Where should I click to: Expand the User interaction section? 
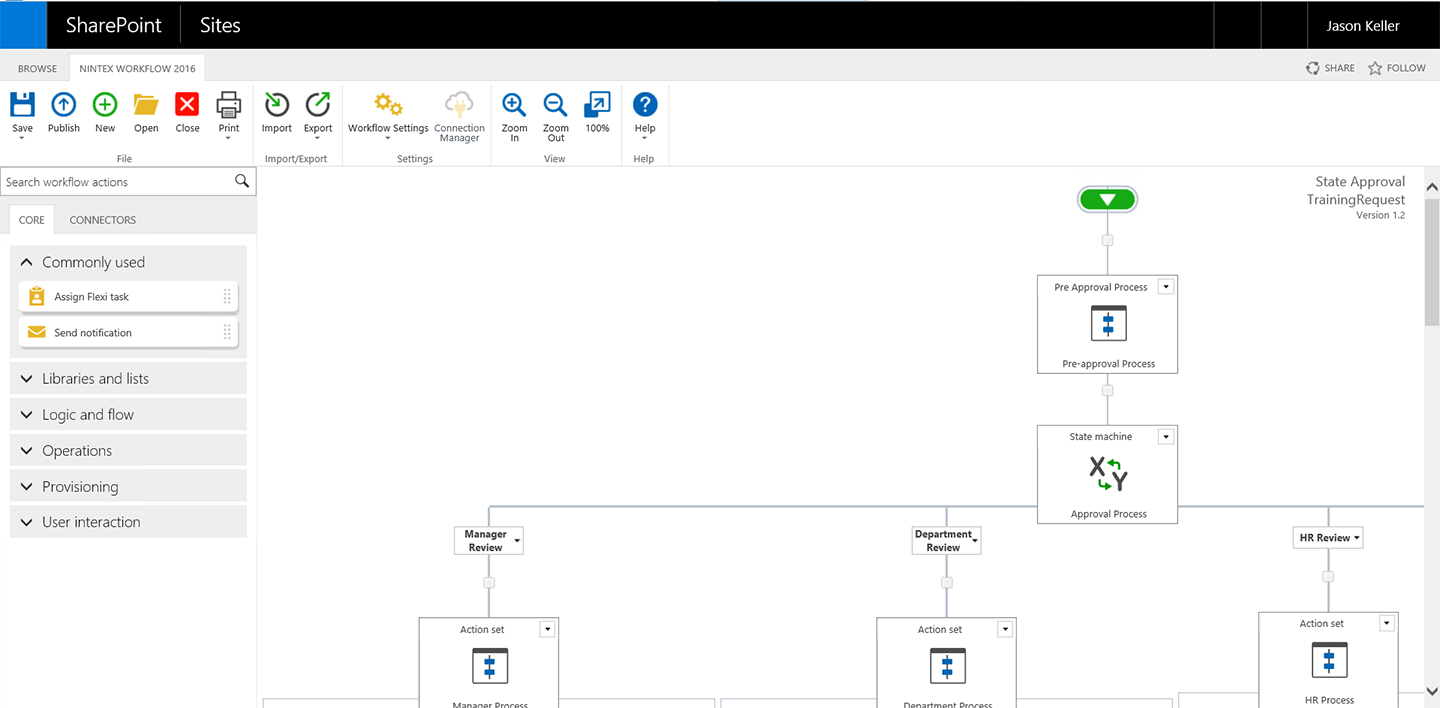click(x=128, y=522)
